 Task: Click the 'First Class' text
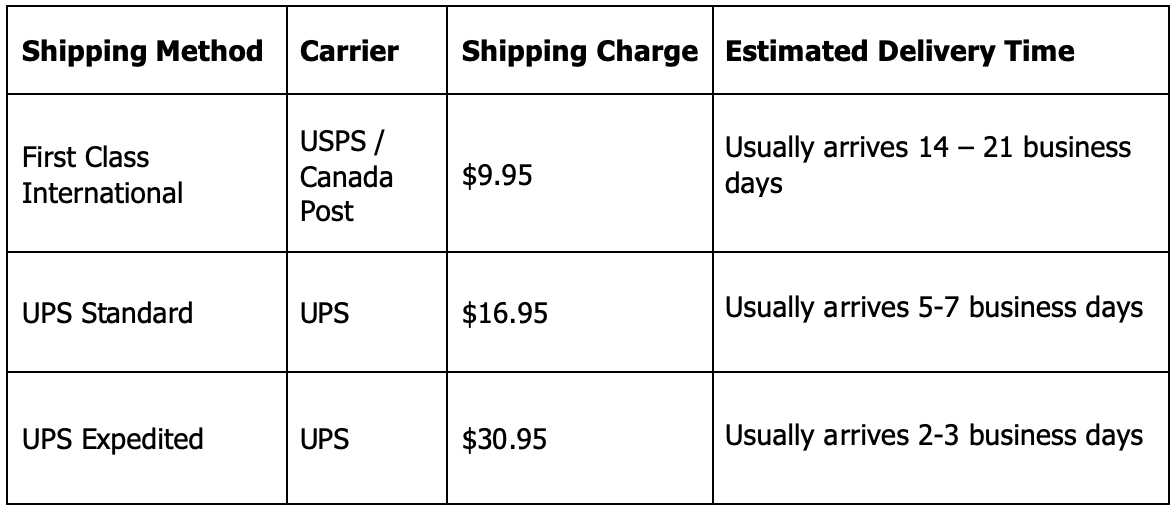[85, 159]
